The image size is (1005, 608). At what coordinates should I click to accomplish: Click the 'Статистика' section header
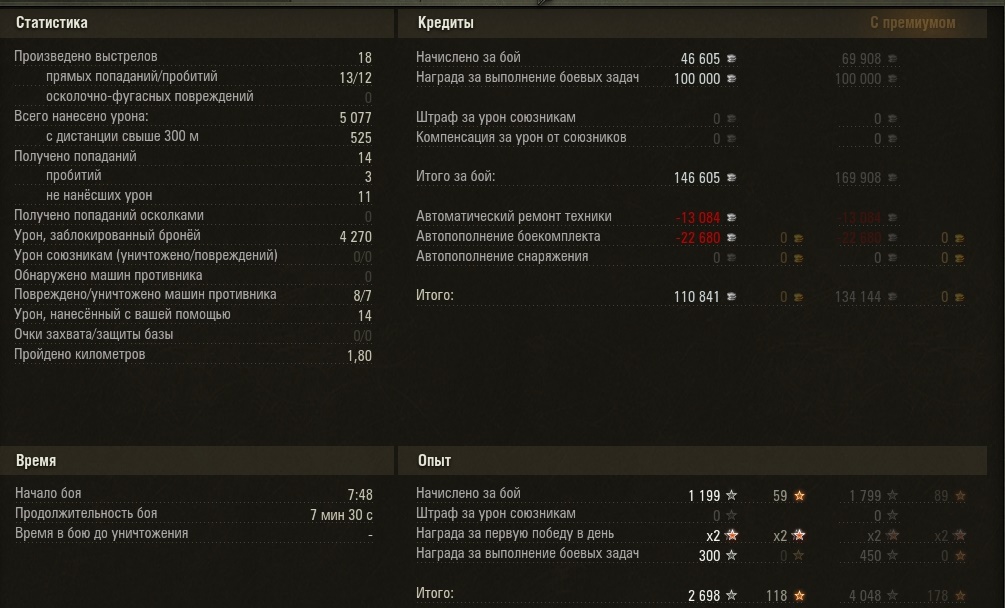[x=51, y=22]
